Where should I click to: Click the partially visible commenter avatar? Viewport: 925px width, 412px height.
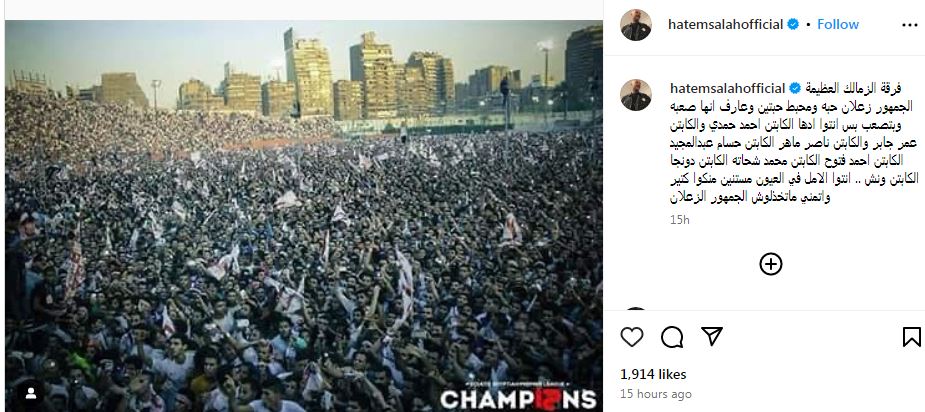(636, 309)
